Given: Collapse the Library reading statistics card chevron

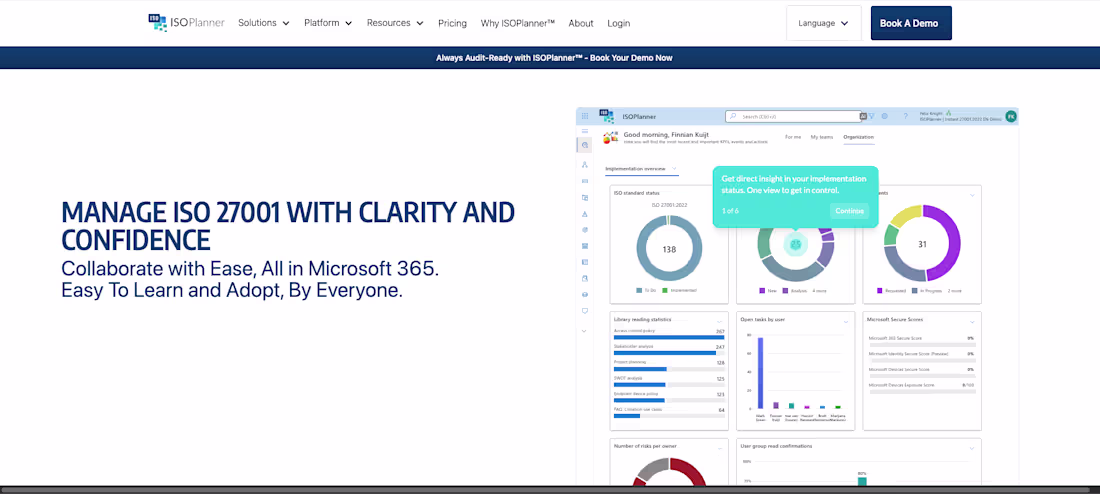Looking at the screenshot, I should click(719, 321).
